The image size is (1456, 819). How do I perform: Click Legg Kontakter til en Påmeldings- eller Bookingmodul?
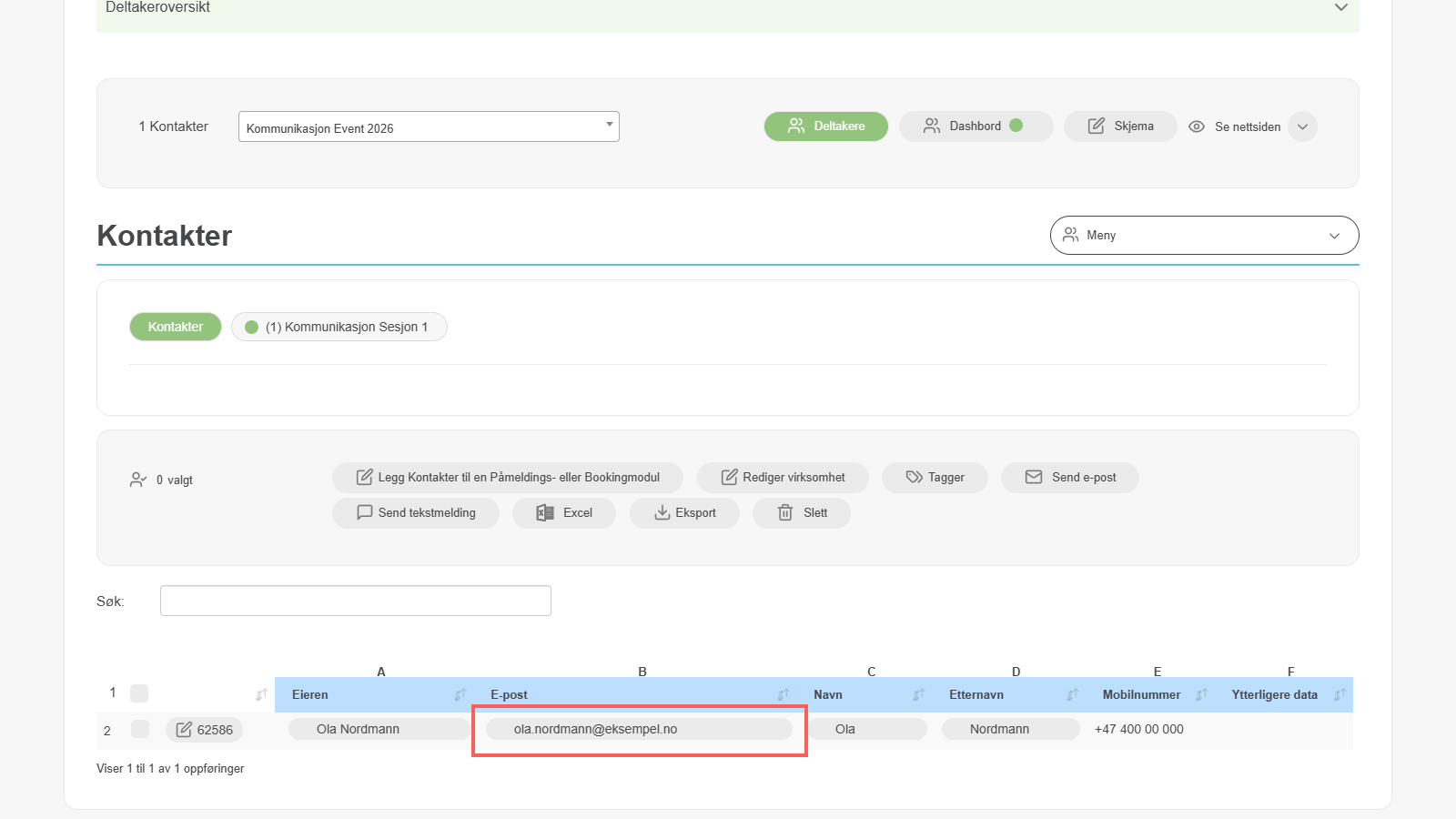[508, 478]
